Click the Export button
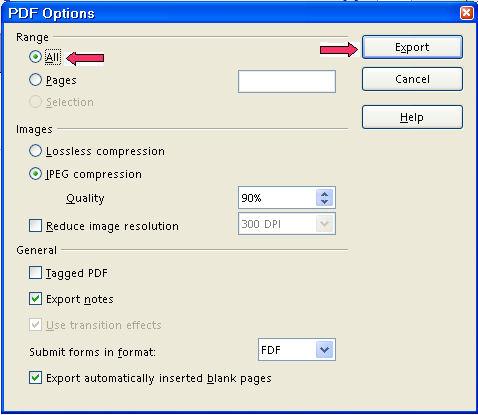Screen dimensions: 478x415 coord(412,47)
